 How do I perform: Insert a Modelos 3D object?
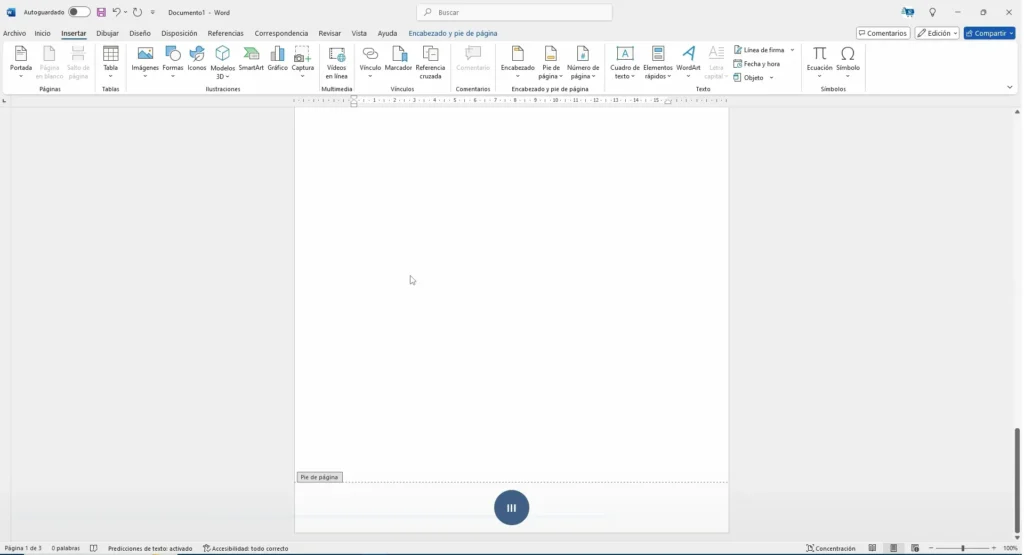point(223,63)
